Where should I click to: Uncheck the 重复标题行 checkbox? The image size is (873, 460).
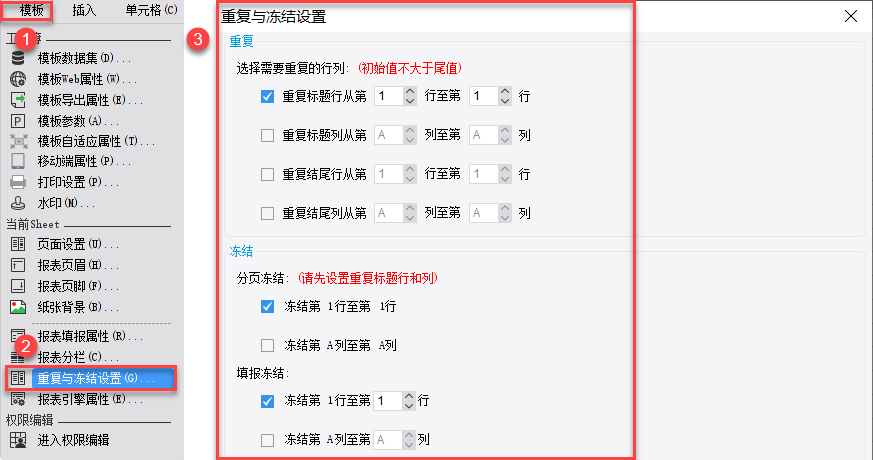pyautogui.click(x=267, y=97)
